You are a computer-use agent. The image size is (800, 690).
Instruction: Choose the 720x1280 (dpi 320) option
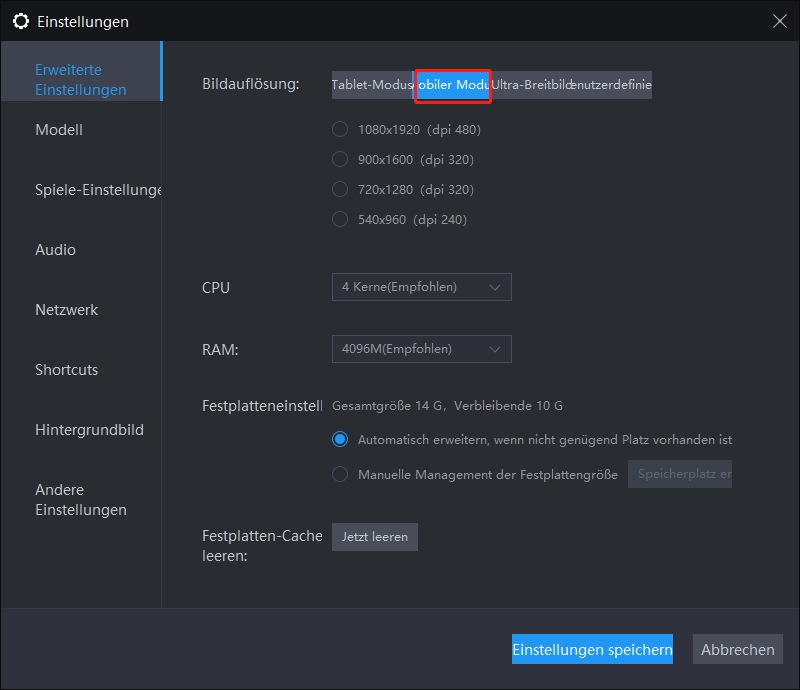pyautogui.click(x=340, y=189)
